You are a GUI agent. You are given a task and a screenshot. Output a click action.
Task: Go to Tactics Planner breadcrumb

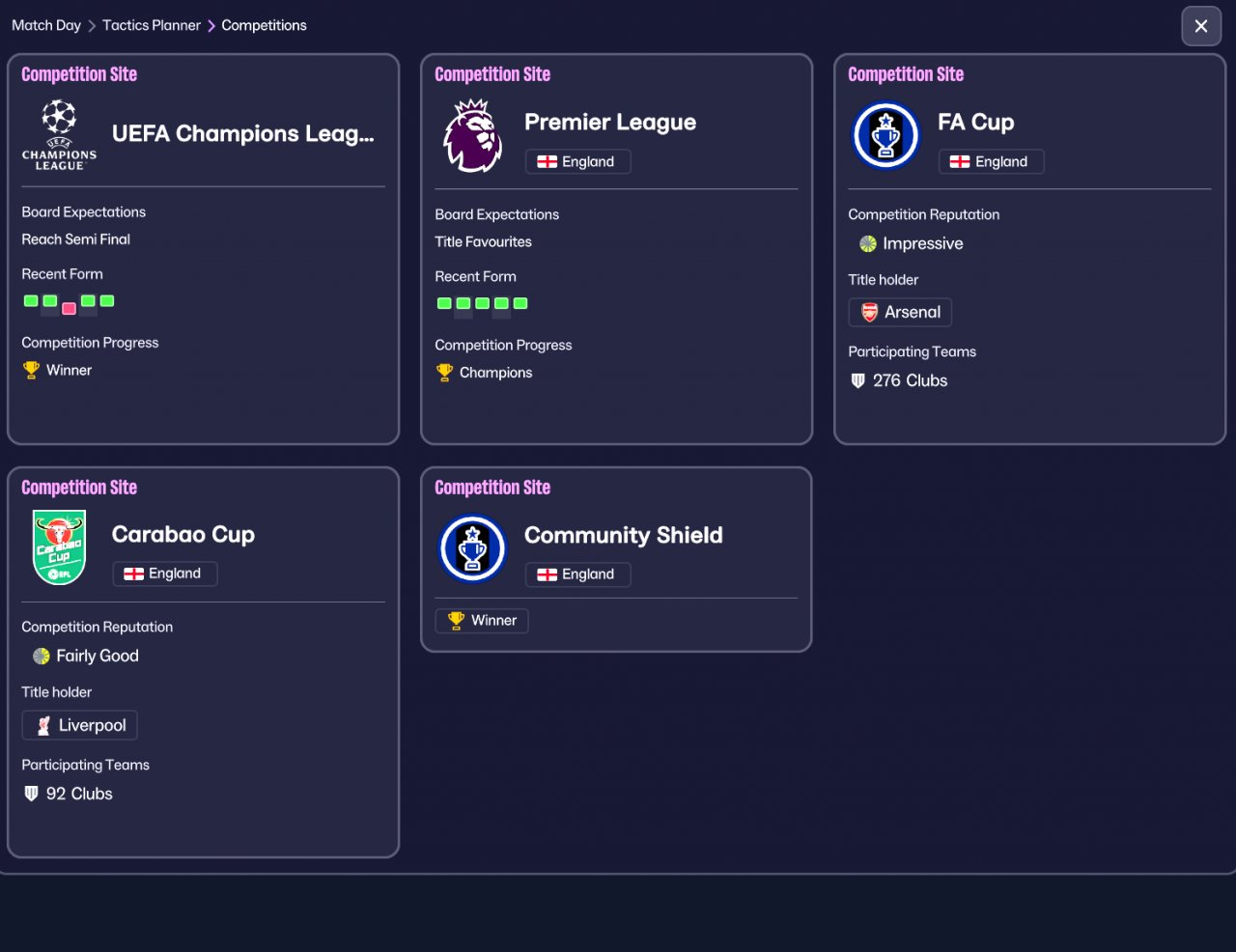[152, 25]
